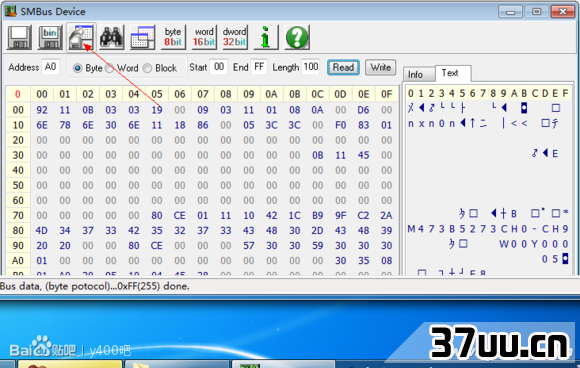Close the SMBus Device window
The image size is (580, 368).
[x=563, y=12]
